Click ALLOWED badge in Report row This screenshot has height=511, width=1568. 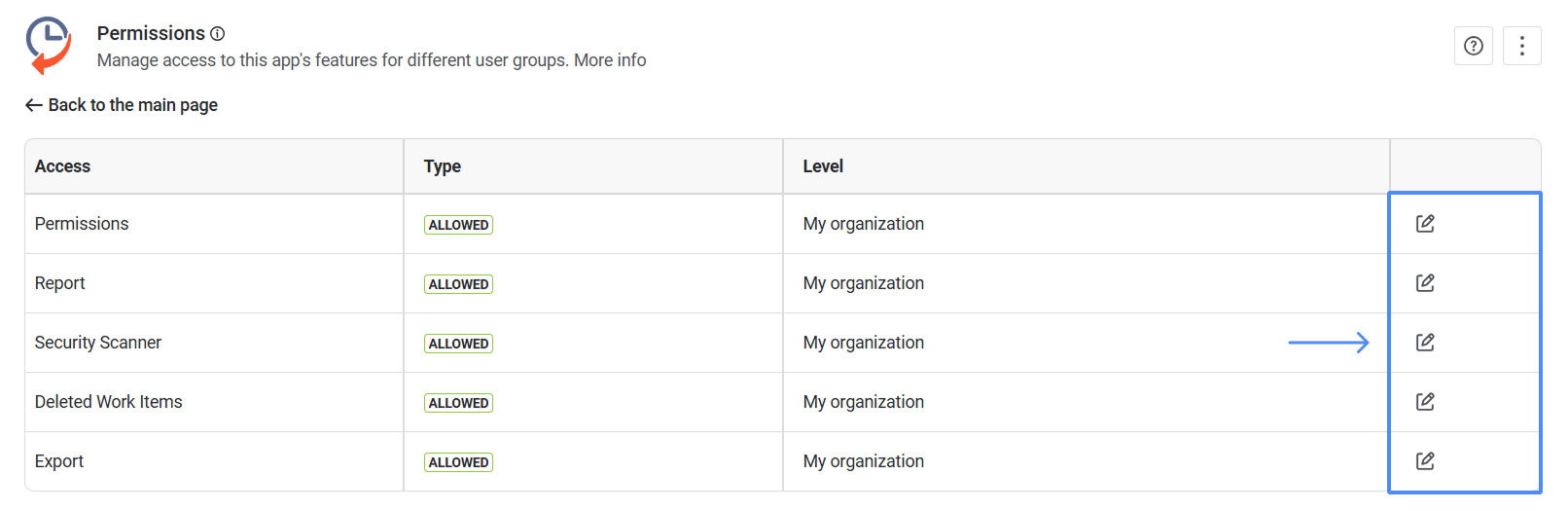coord(458,284)
